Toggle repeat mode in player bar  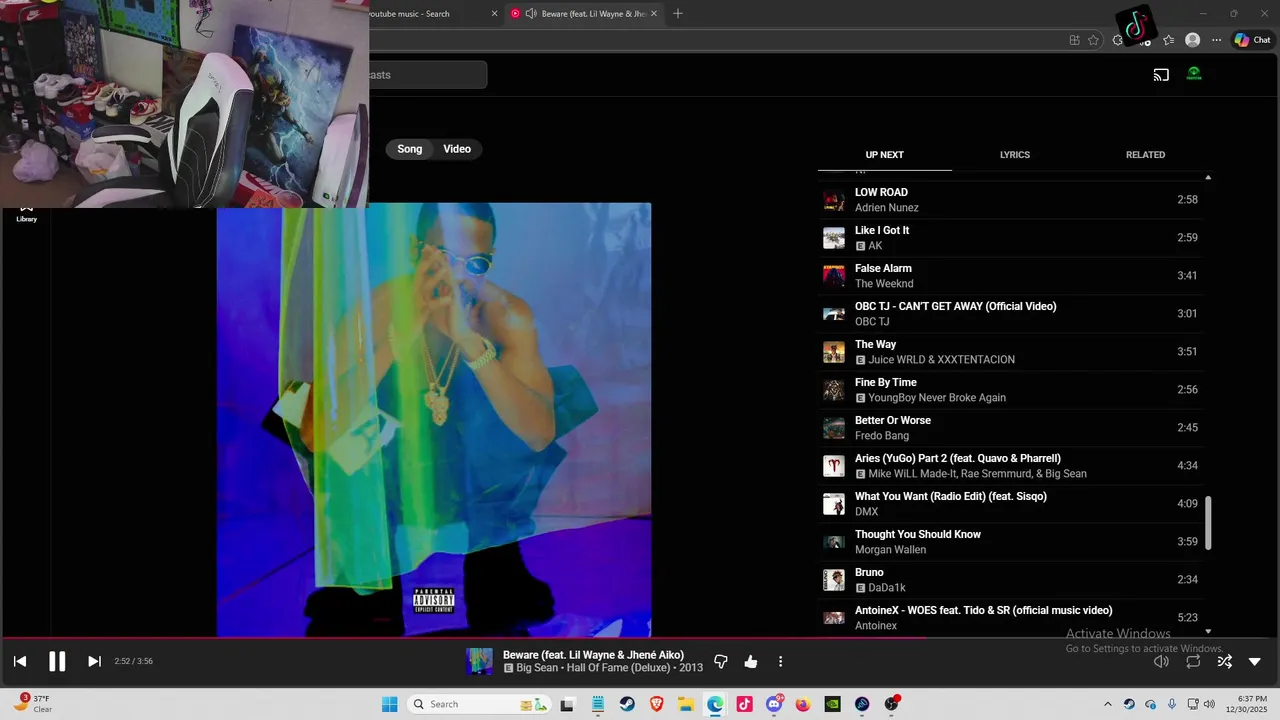point(1193,662)
